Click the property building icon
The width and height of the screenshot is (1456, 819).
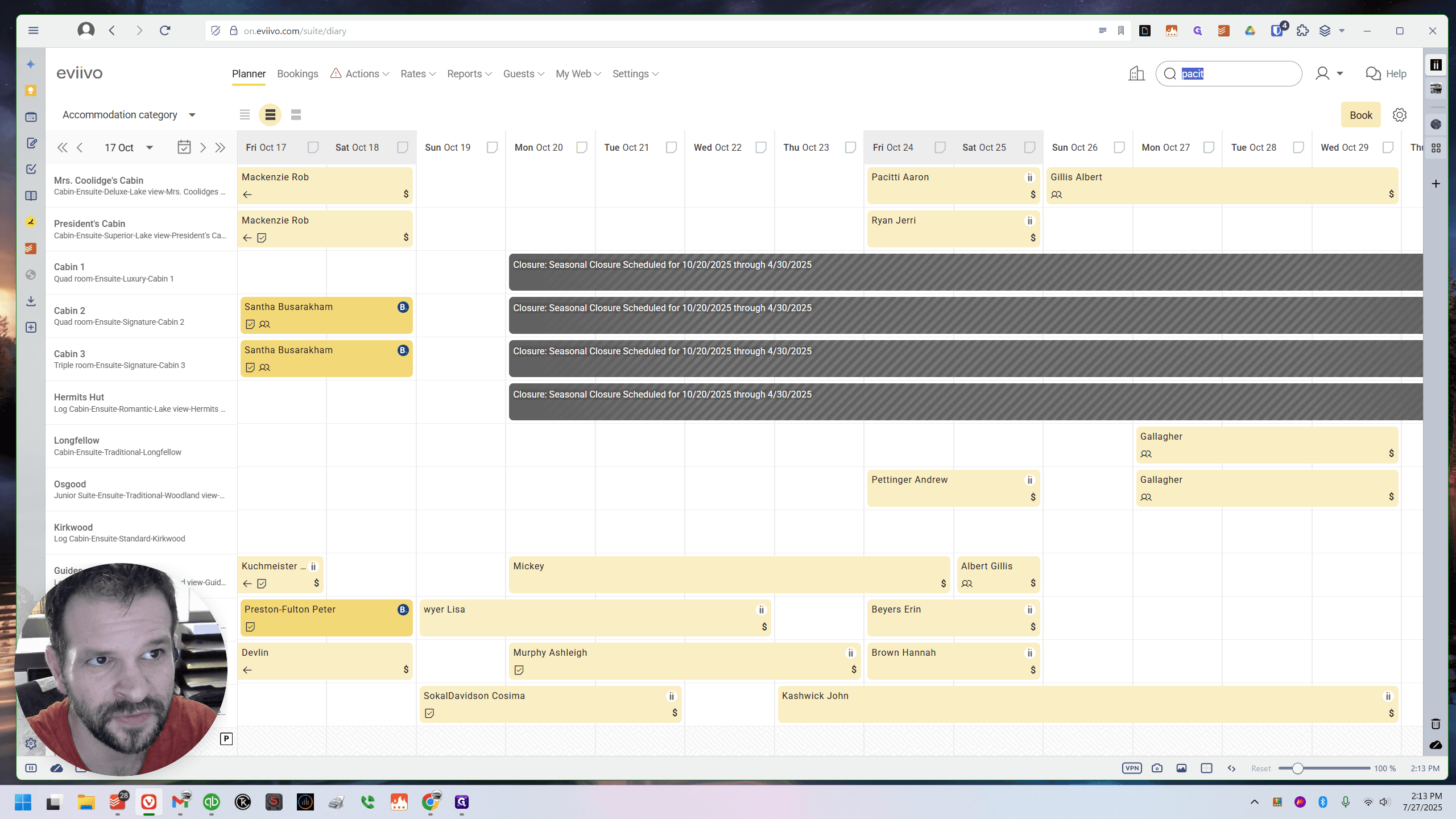tap(1136, 73)
